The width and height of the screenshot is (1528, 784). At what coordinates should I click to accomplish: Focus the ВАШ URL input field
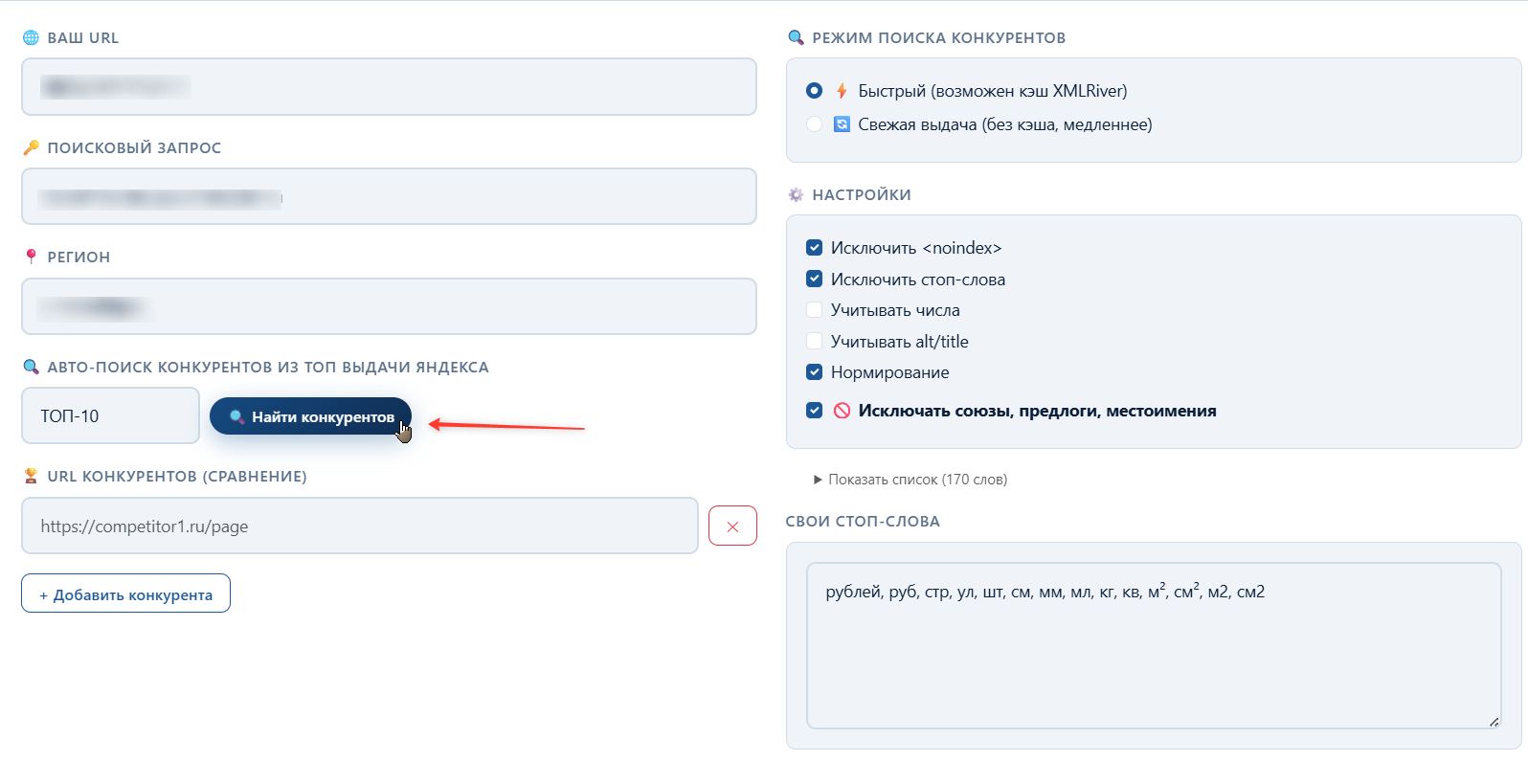[389, 87]
